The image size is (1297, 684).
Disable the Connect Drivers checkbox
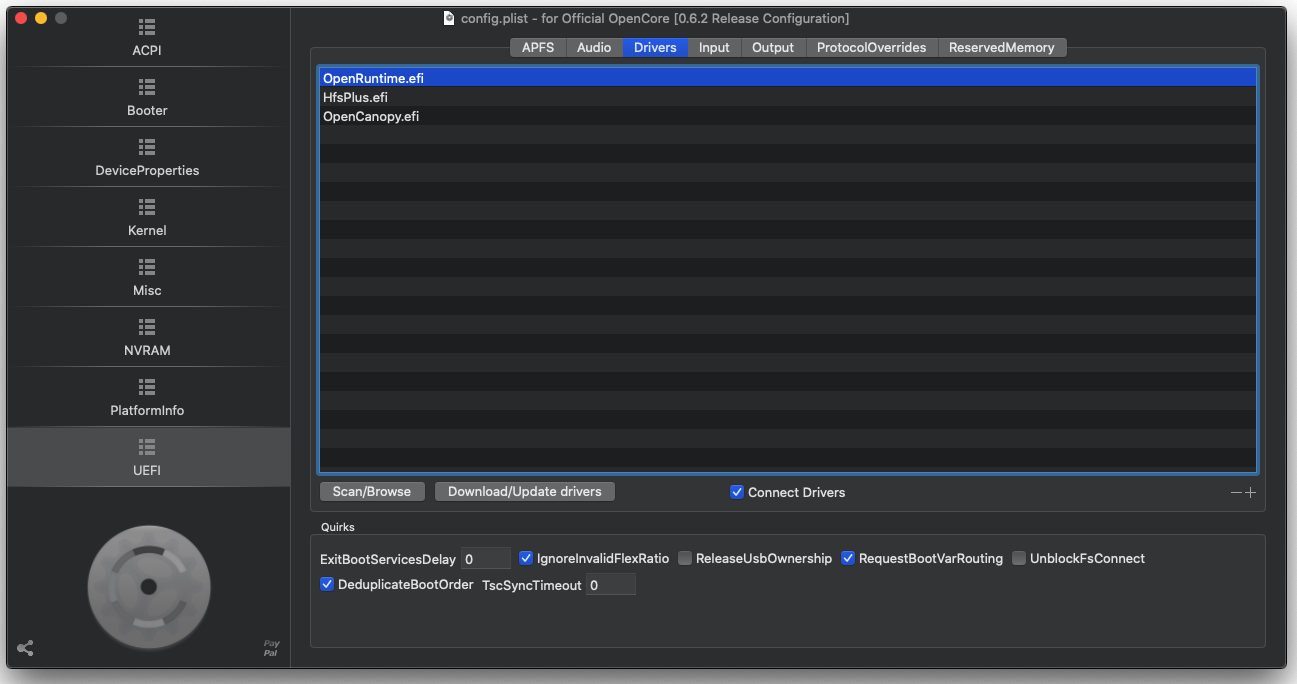coord(737,492)
